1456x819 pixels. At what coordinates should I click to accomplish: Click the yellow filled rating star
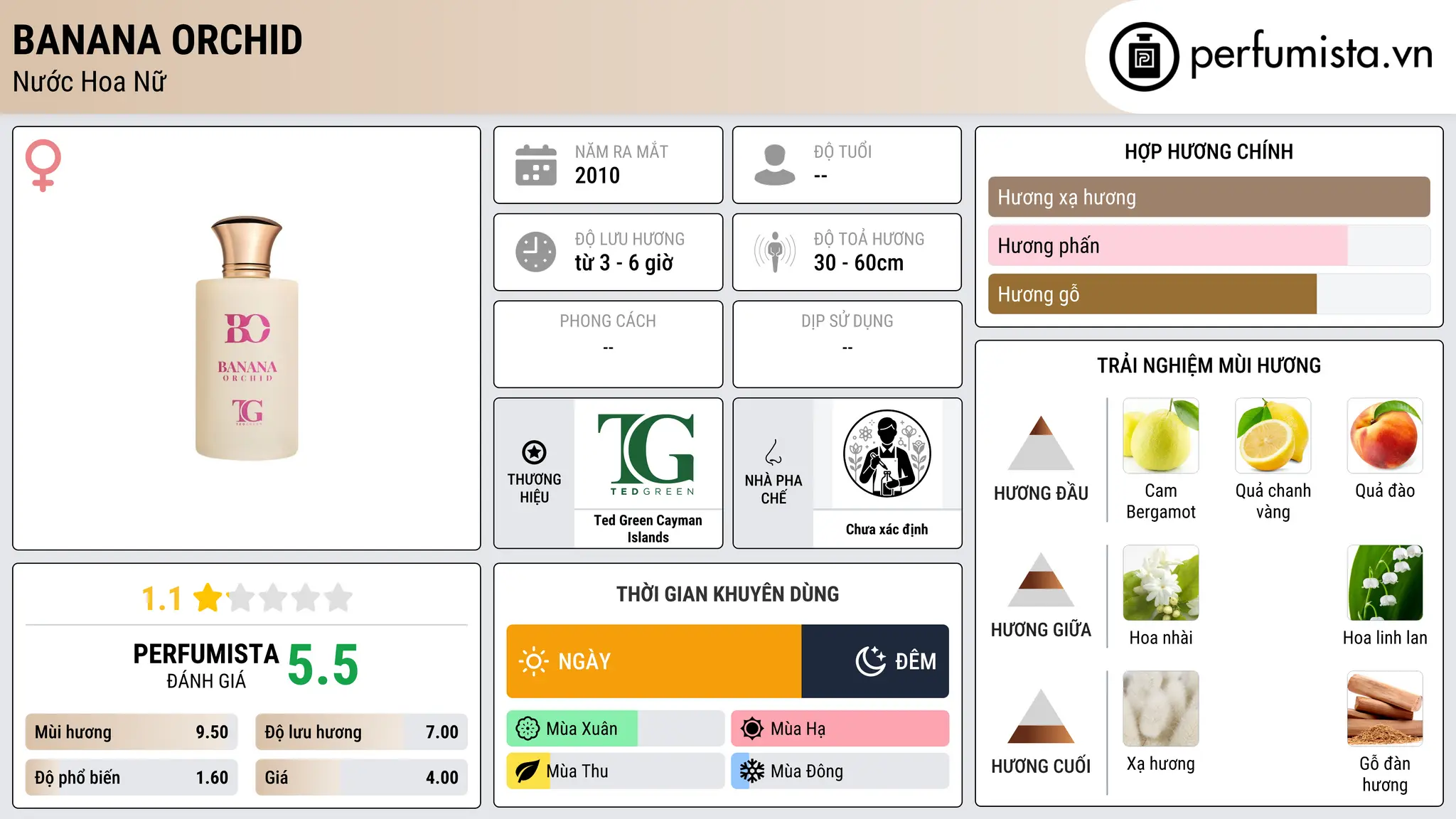[x=208, y=597]
